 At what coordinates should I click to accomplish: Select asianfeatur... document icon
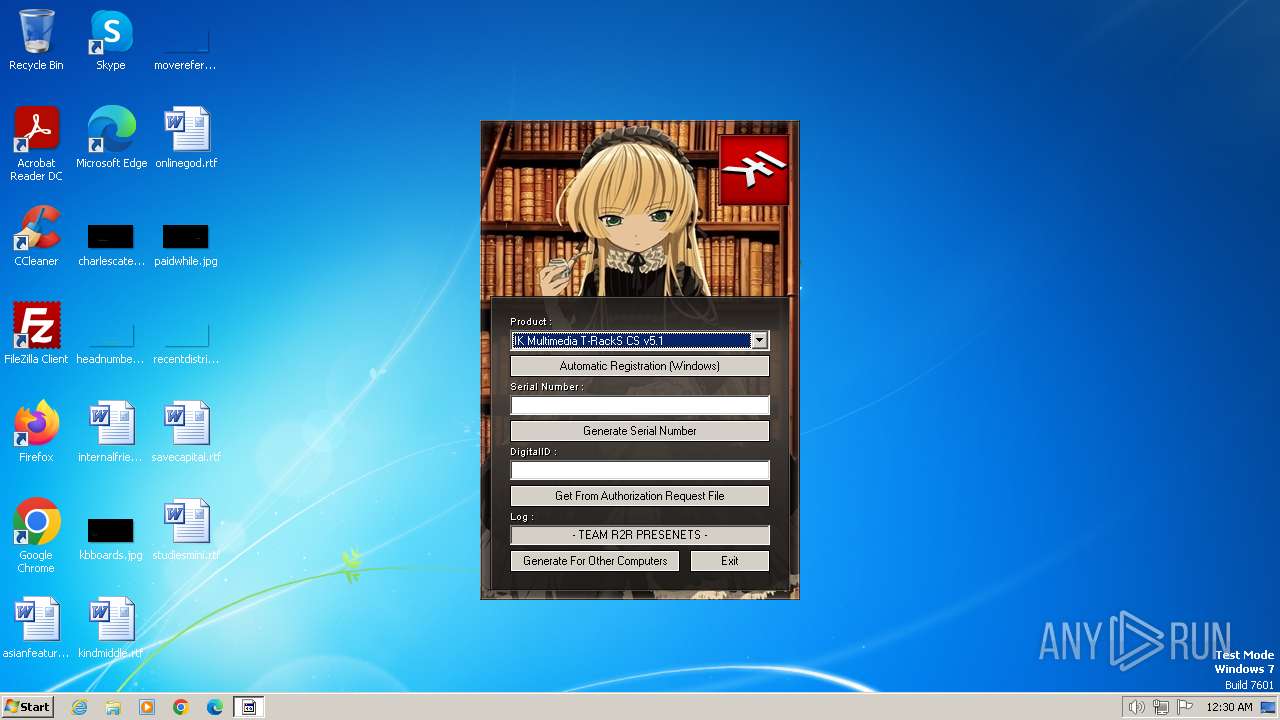click(36, 628)
